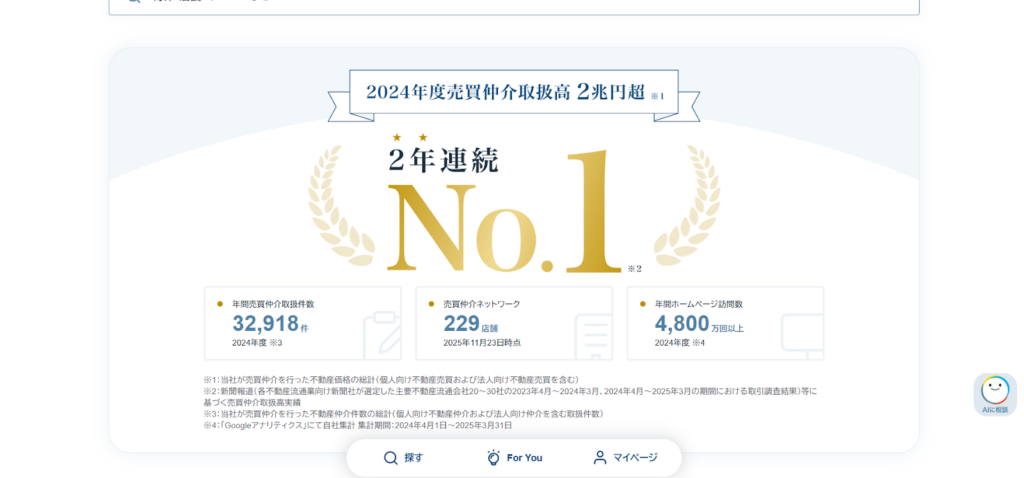This screenshot has width=1024, height=478.
Task: Click the left golden laurel wreath
Action: coord(338,205)
